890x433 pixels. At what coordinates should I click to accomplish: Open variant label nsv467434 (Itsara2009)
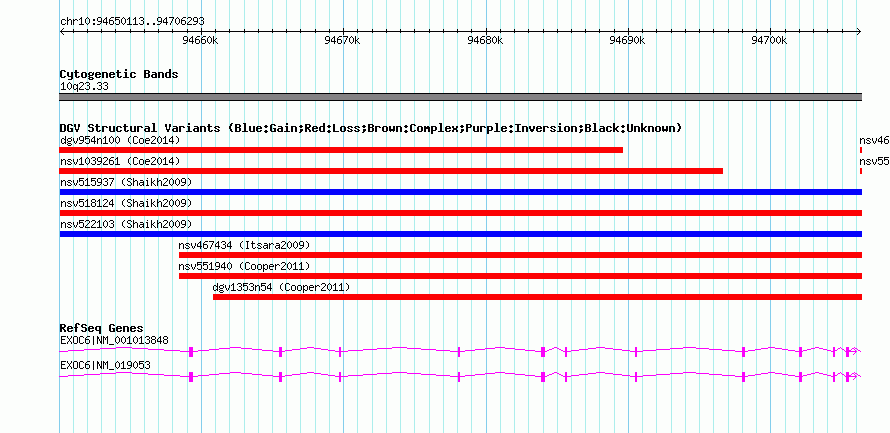[x=244, y=245]
